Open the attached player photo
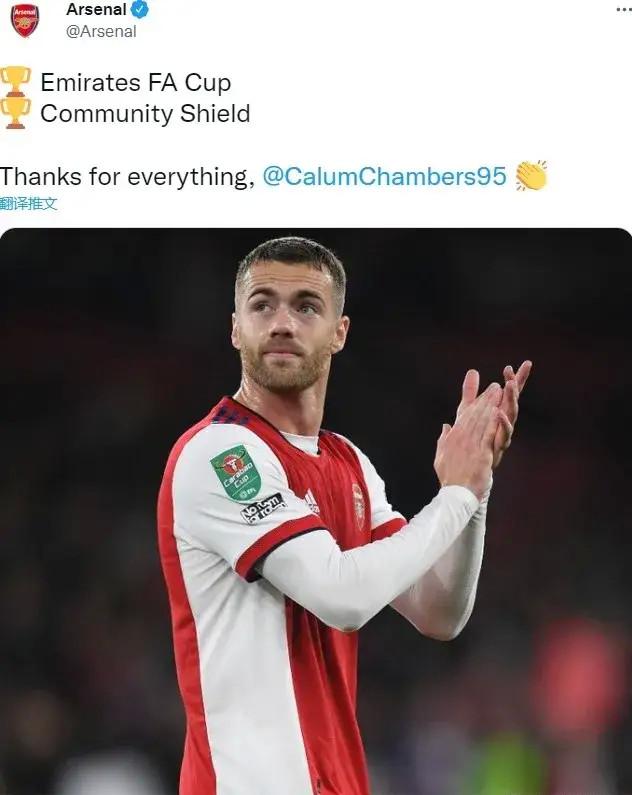This screenshot has height=795, width=632. [316, 512]
